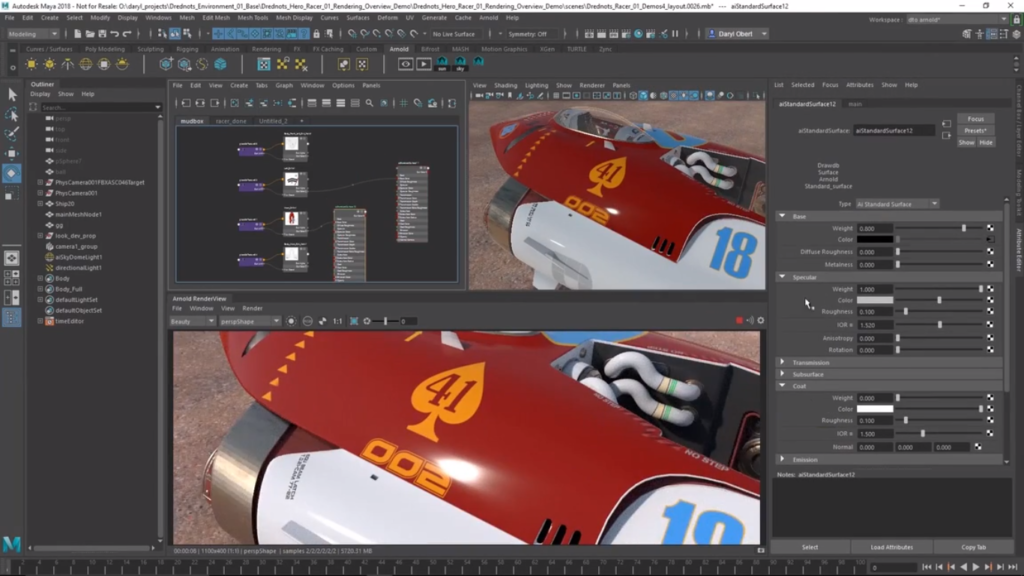The image size is (1024, 576).
Task: Click the Presets button in Attribute Editor
Action: pos(975,131)
